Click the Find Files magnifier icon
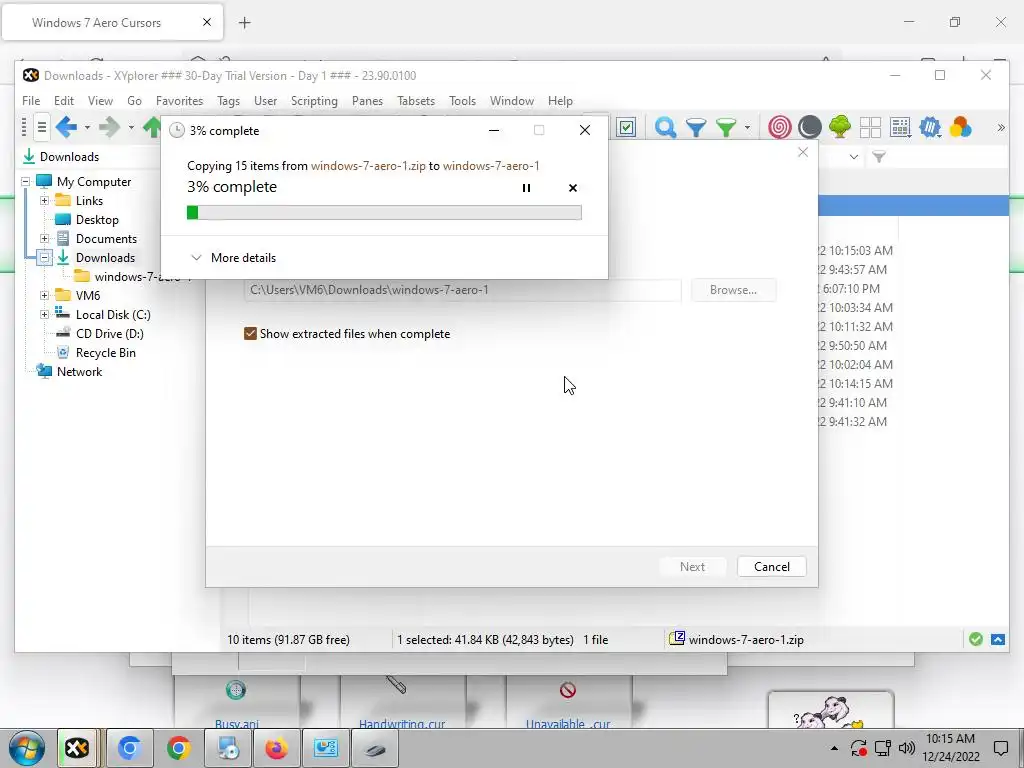The width and height of the screenshot is (1024, 768). (665, 127)
